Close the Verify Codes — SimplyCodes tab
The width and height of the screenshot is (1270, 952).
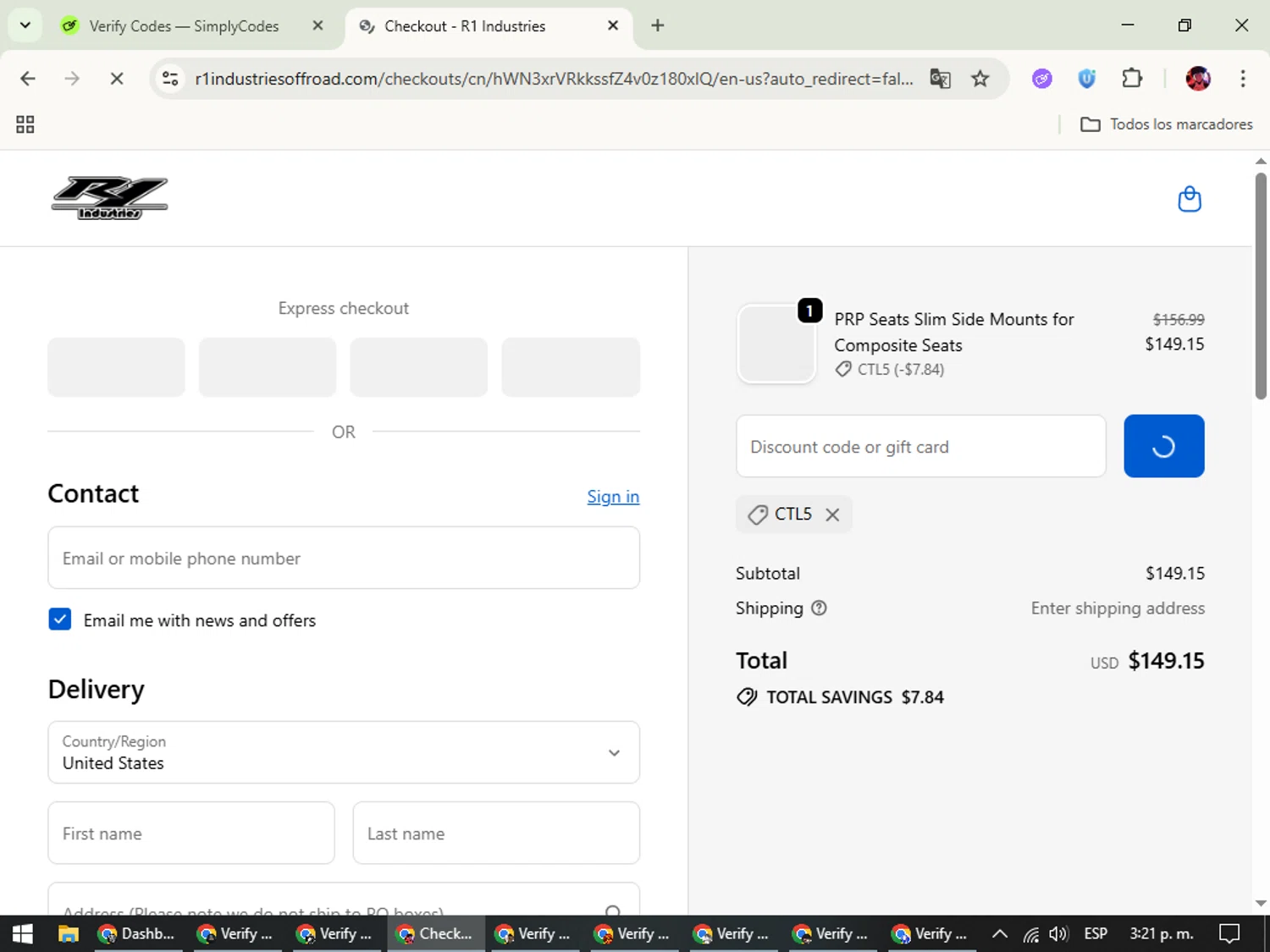[x=317, y=26]
